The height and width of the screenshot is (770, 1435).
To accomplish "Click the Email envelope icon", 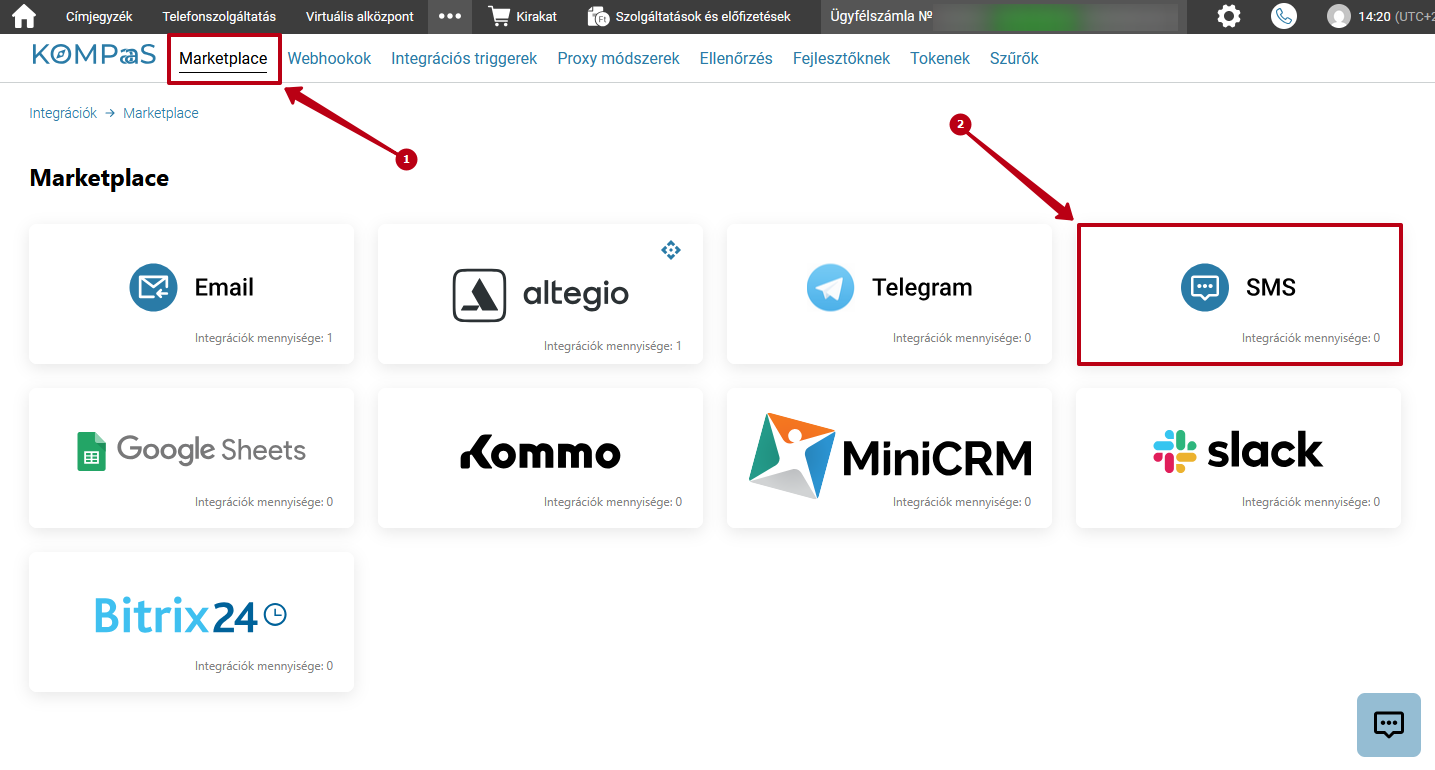I will click(153, 288).
